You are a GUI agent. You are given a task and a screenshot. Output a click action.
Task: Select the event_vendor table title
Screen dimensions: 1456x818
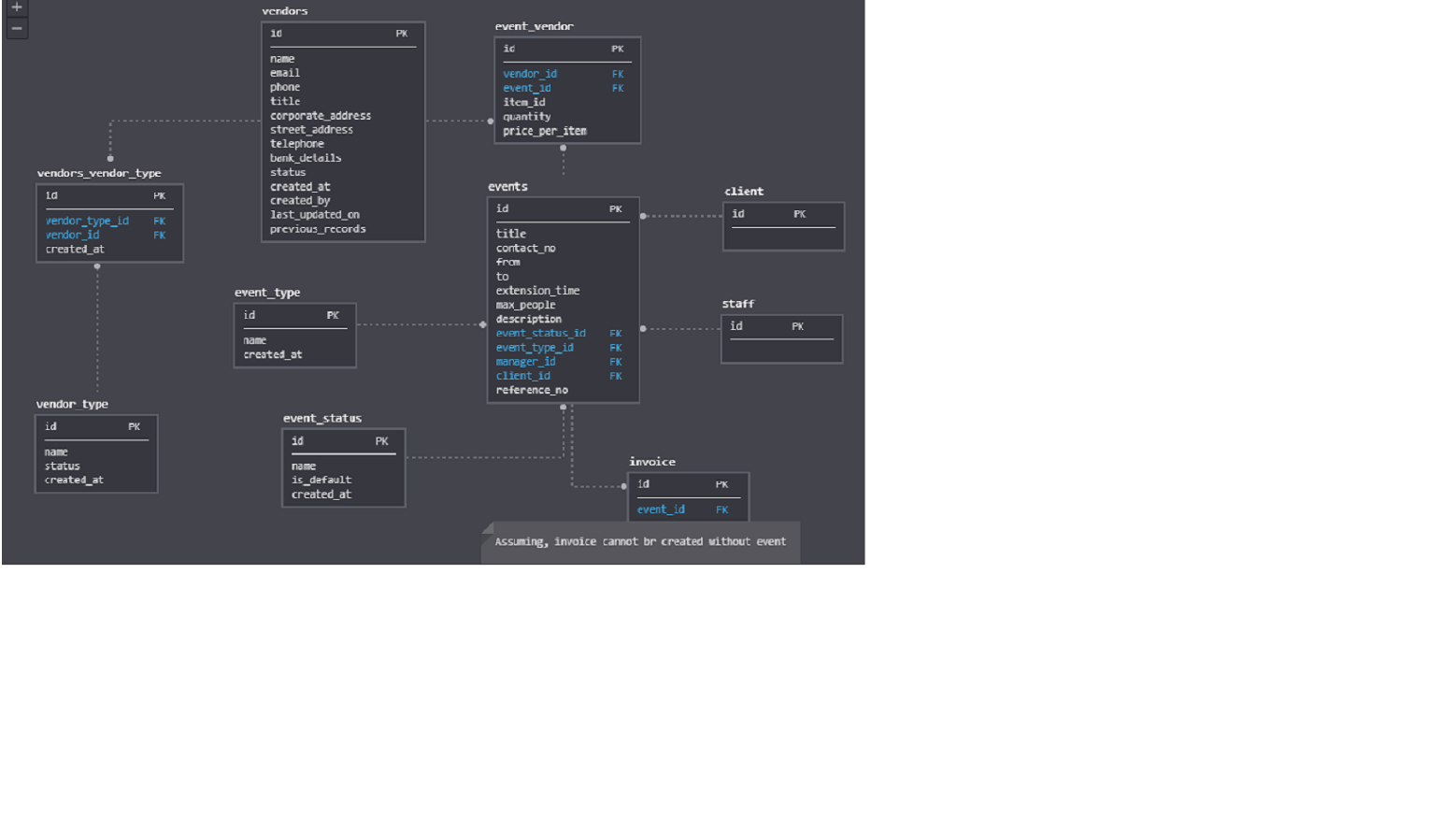coord(534,26)
